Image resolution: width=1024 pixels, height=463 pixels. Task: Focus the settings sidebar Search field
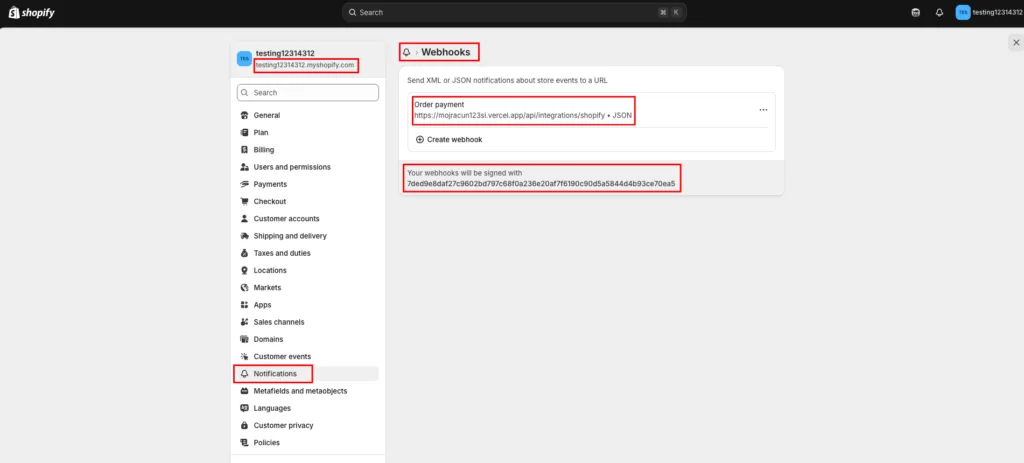308,93
